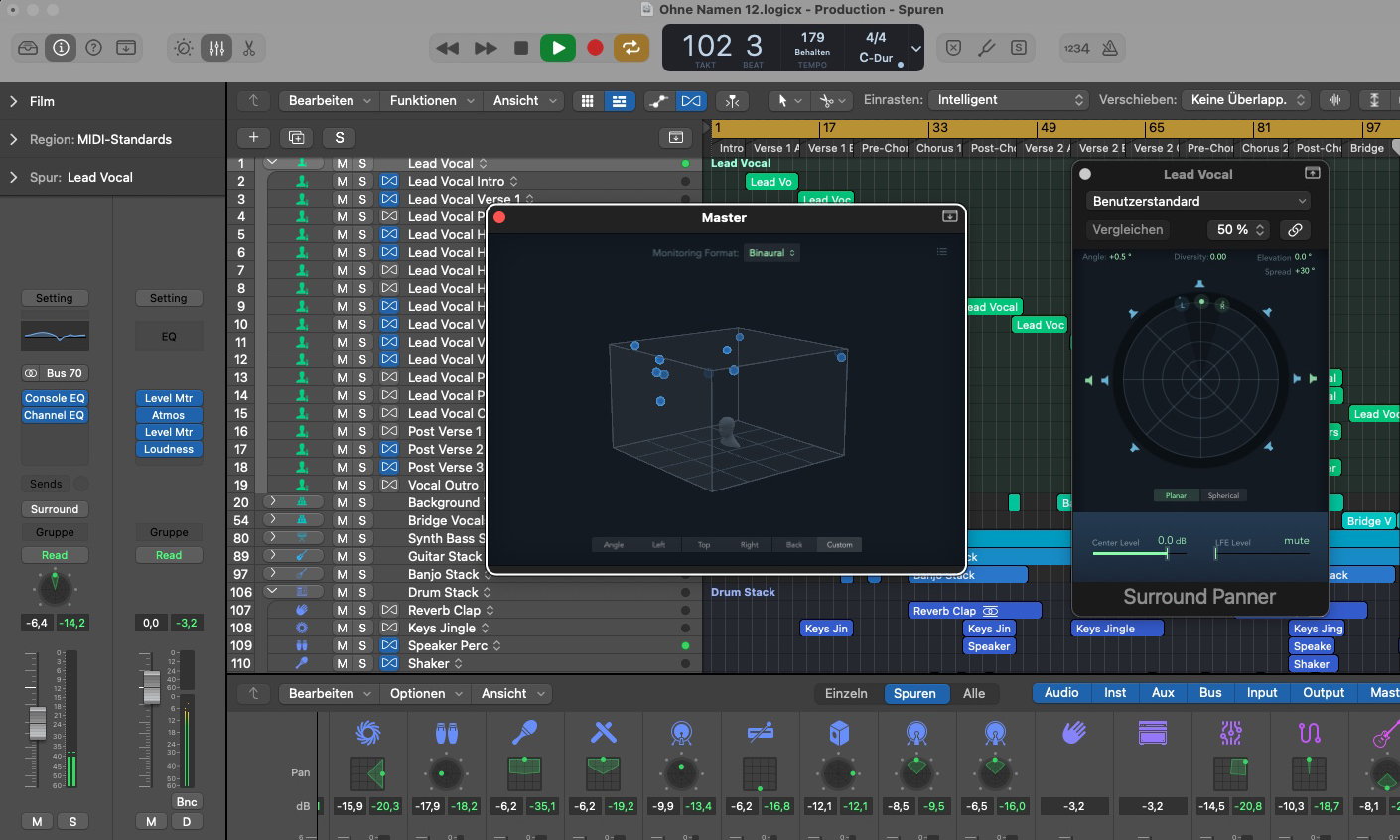Toggle Cycle mode in the transport
Viewport: 1400px width, 840px height.
coord(630,48)
